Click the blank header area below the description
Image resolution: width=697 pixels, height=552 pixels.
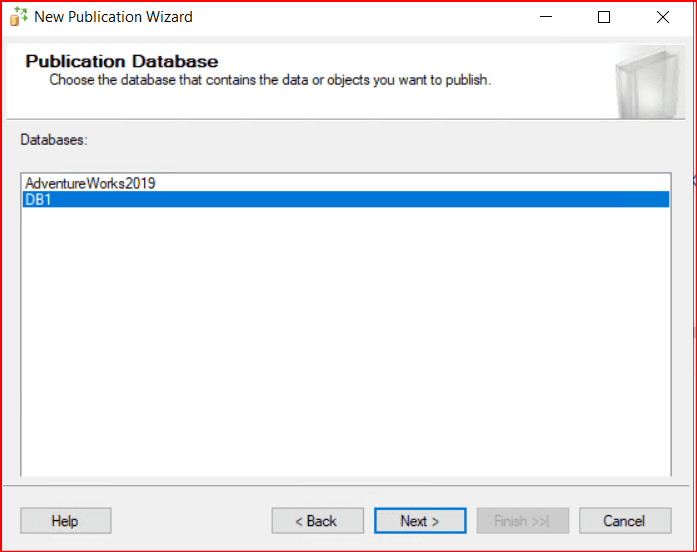300,103
